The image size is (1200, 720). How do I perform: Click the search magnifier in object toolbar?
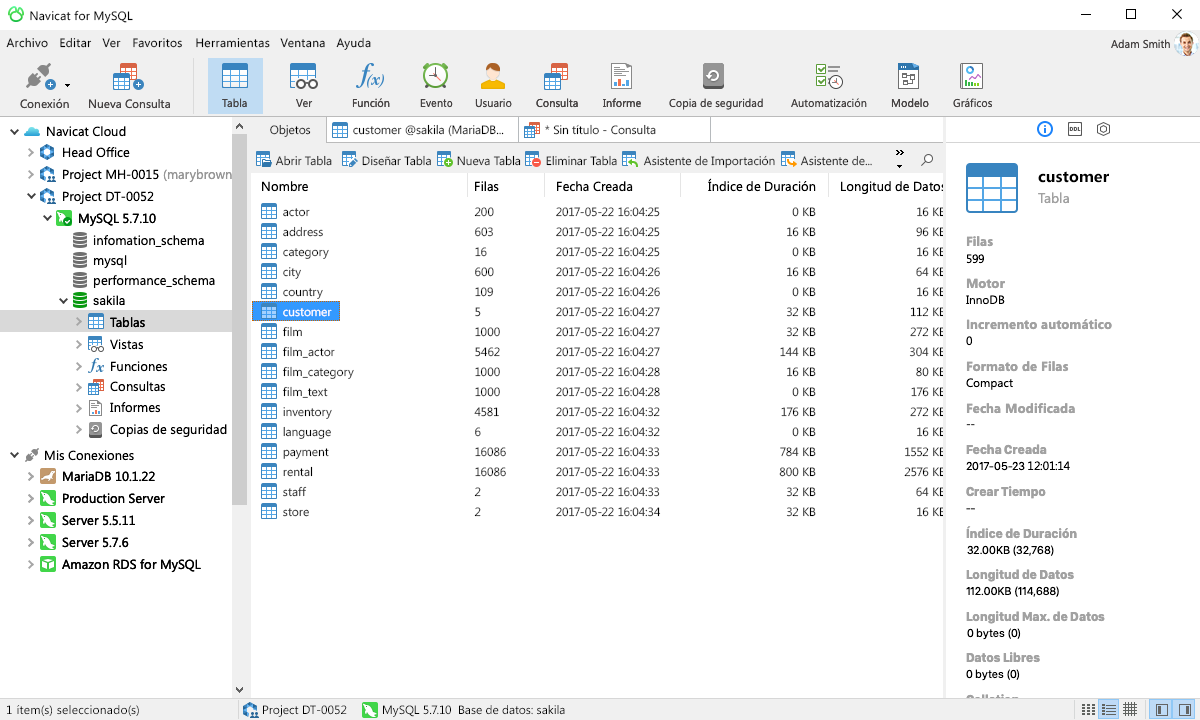pos(927,160)
